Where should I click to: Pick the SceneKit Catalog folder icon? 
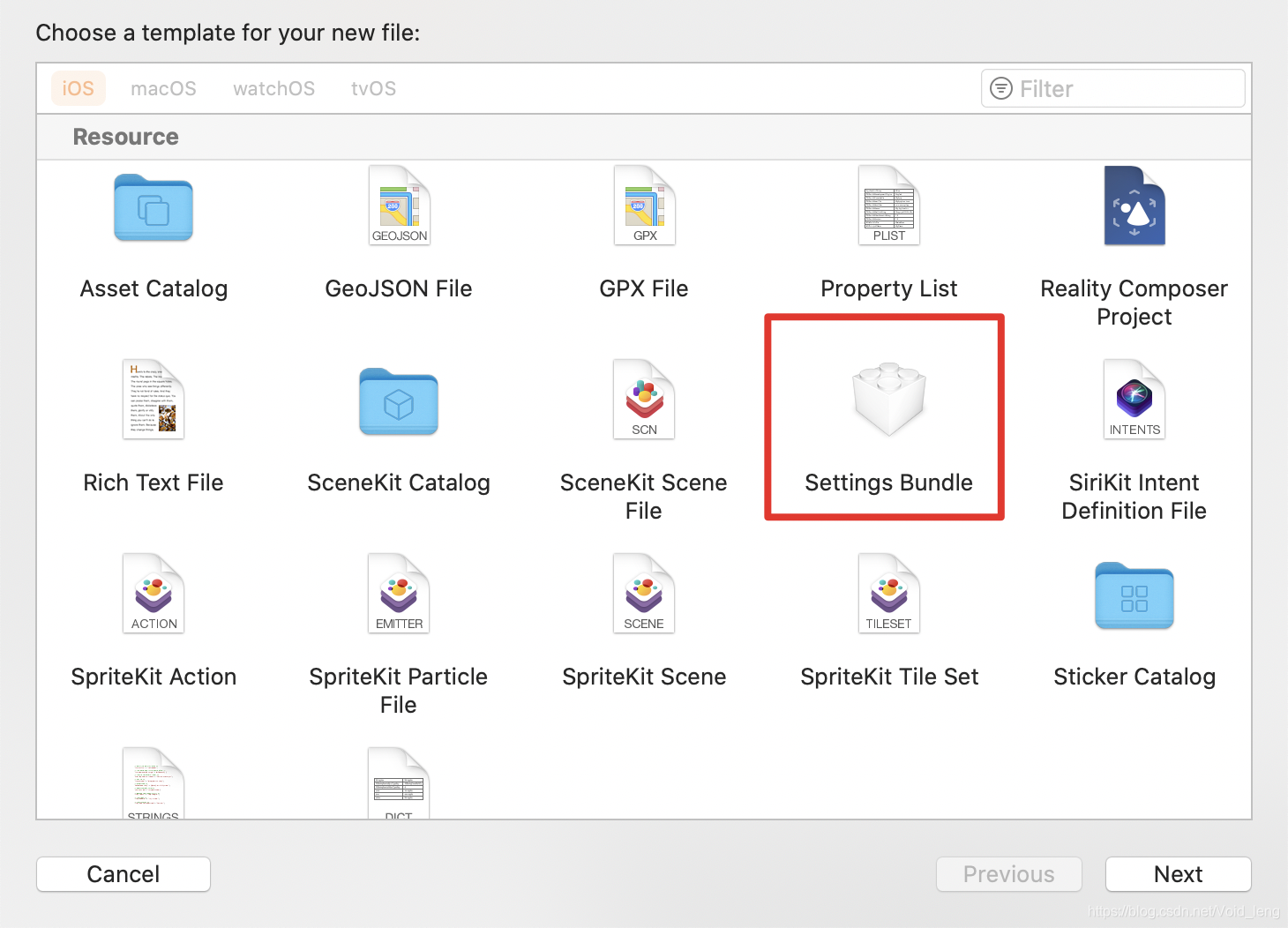[399, 401]
